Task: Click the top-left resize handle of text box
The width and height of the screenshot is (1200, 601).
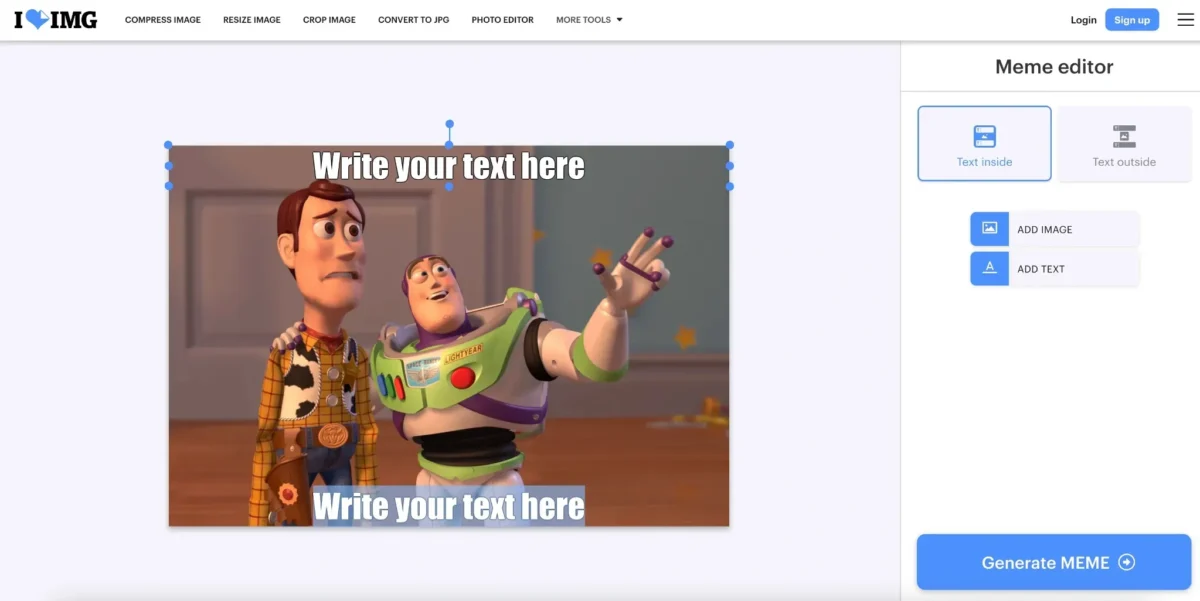Action: coord(168,145)
